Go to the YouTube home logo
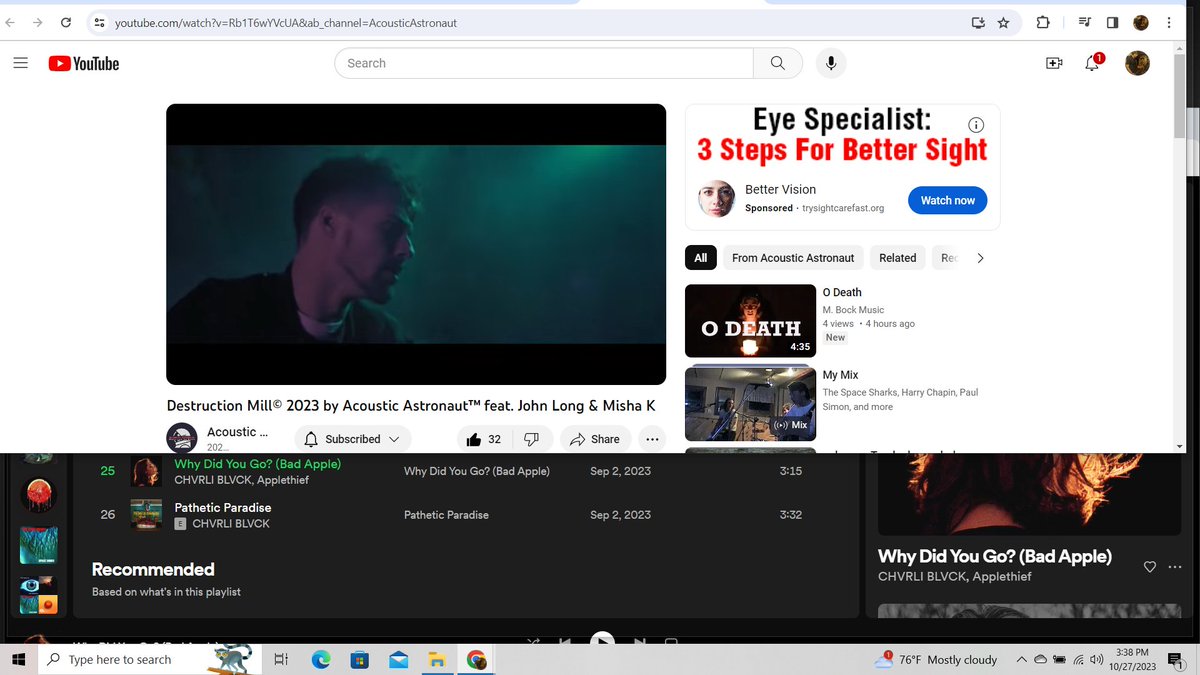The width and height of the screenshot is (1200, 675). 84,63
